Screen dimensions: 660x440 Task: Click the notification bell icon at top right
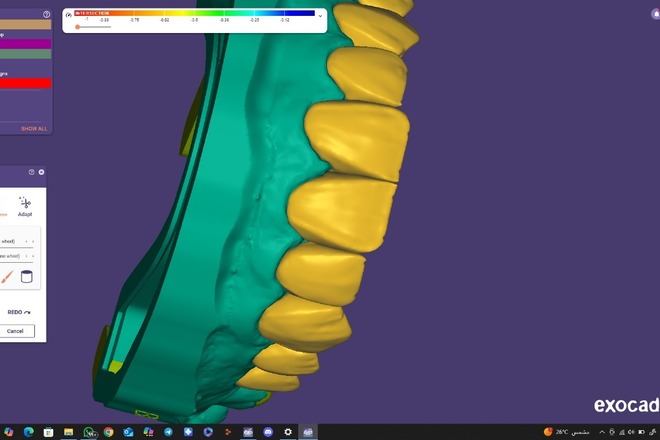[656, 14]
